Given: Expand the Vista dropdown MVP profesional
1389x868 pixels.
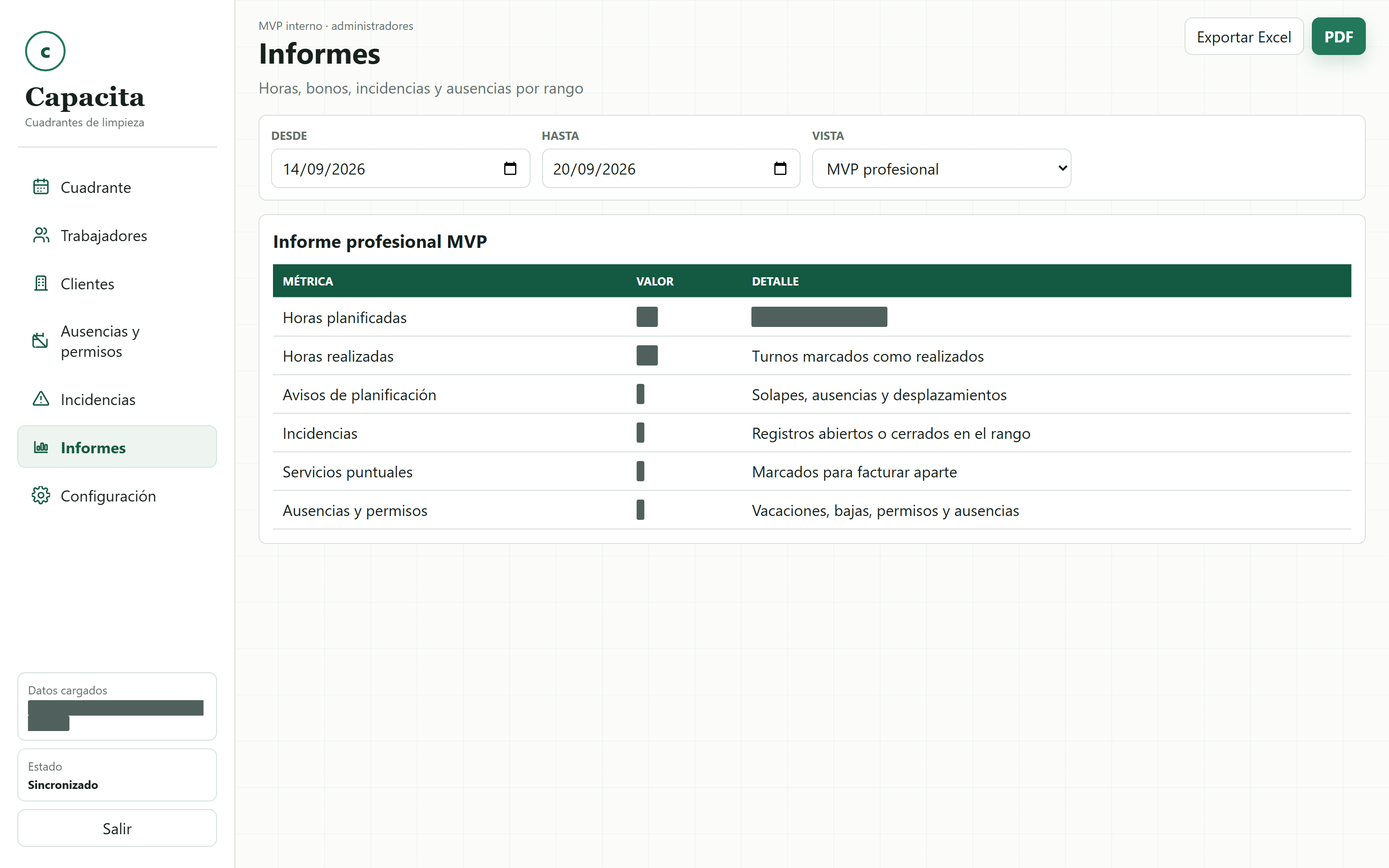Looking at the screenshot, I should (x=941, y=169).
